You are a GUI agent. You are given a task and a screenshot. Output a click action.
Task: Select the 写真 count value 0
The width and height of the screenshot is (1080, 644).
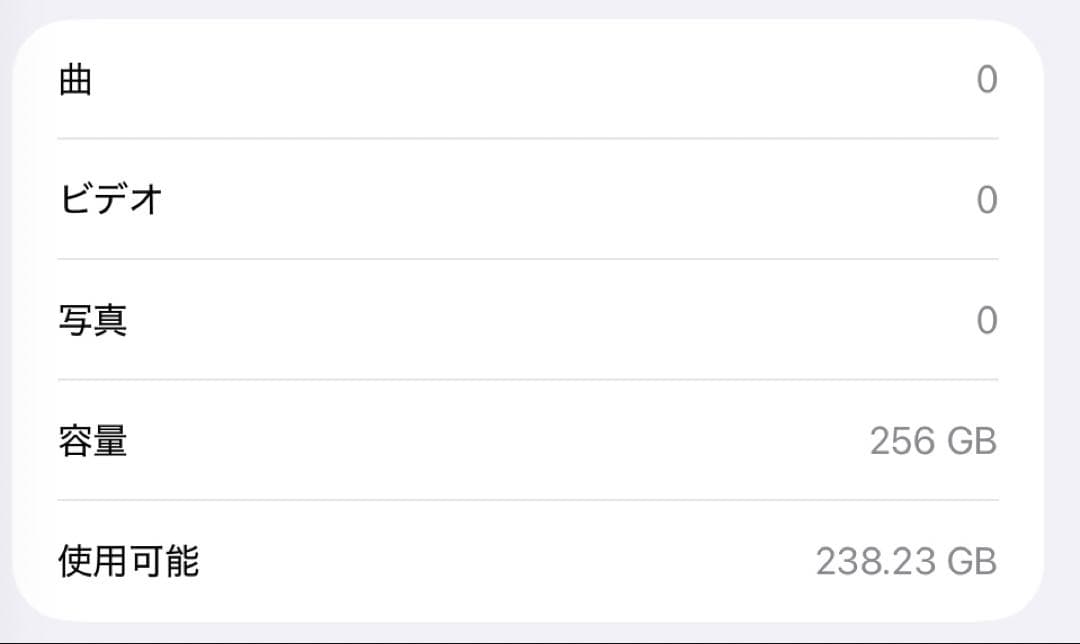tap(986, 321)
